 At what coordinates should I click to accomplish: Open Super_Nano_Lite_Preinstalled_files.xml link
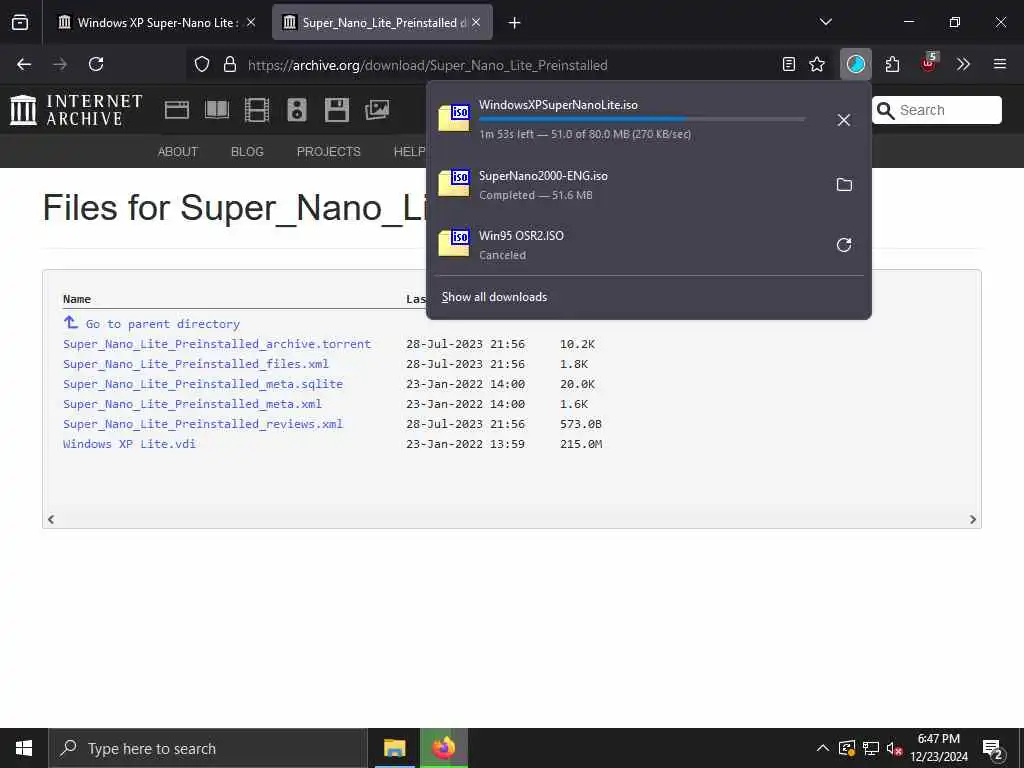(x=196, y=364)
